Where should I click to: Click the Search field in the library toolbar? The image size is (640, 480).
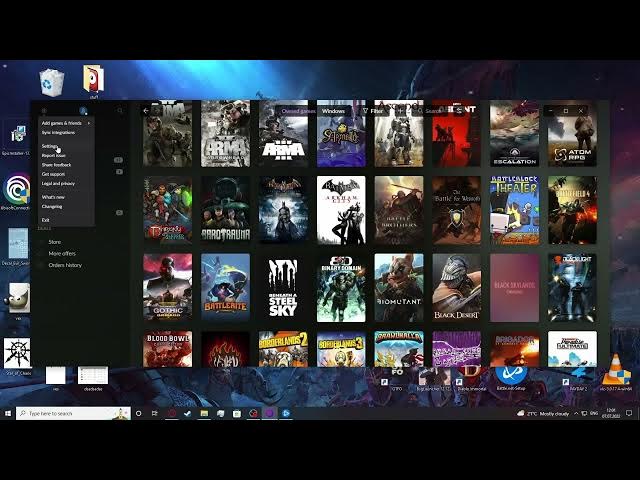tap(429, 111)
